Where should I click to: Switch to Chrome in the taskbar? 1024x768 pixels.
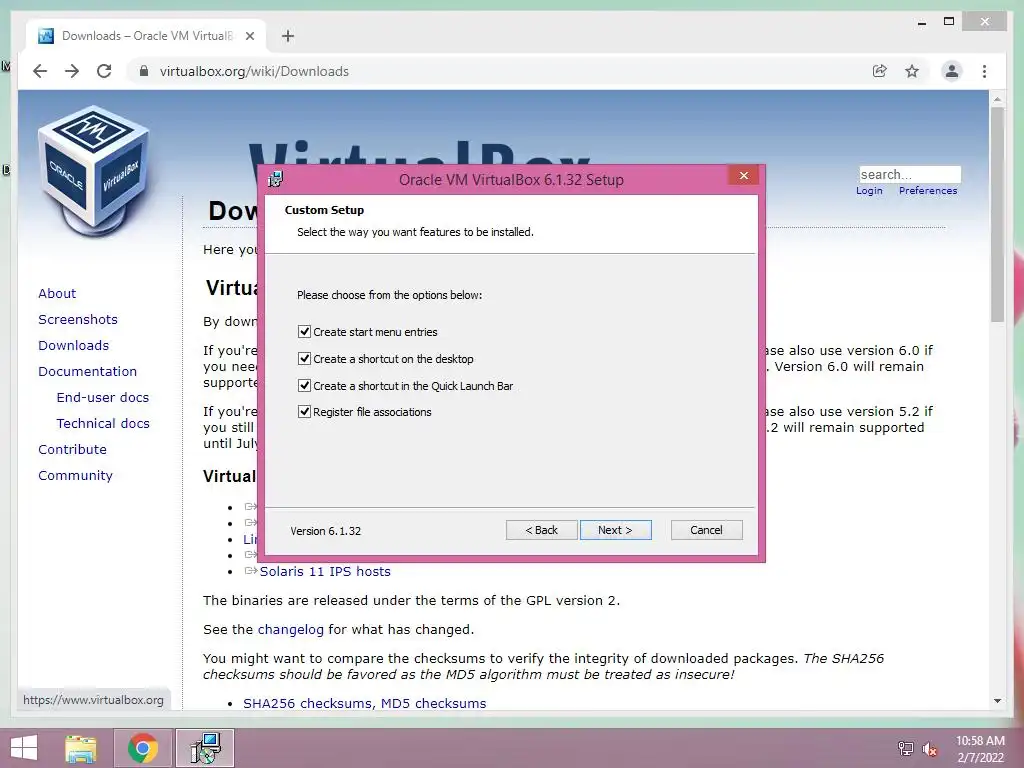[x=143, y=748]
